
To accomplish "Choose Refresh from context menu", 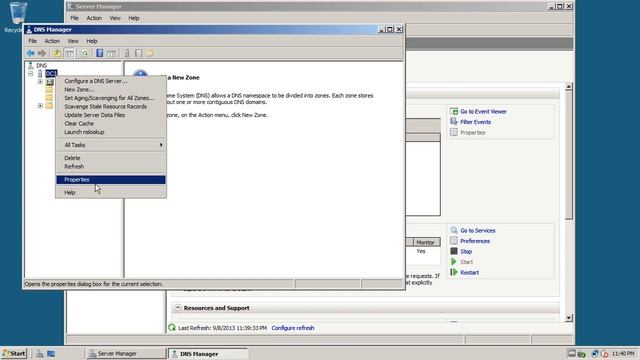I will click(111, 167).
